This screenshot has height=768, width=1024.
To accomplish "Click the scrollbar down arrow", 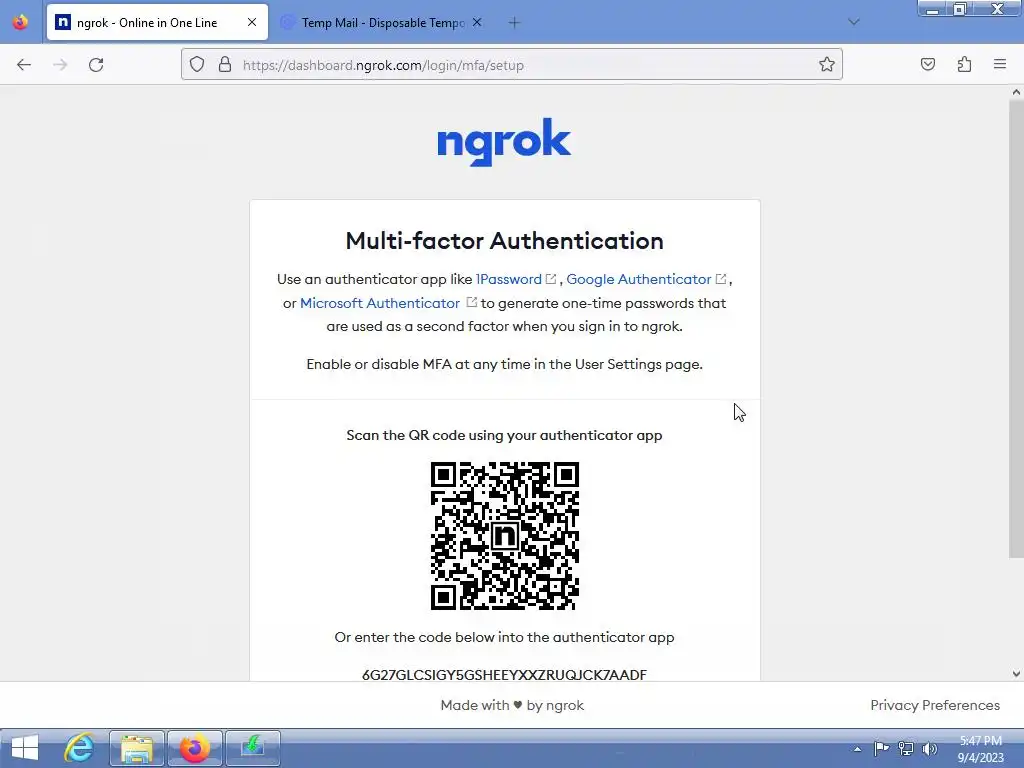I will [1016, 673].
